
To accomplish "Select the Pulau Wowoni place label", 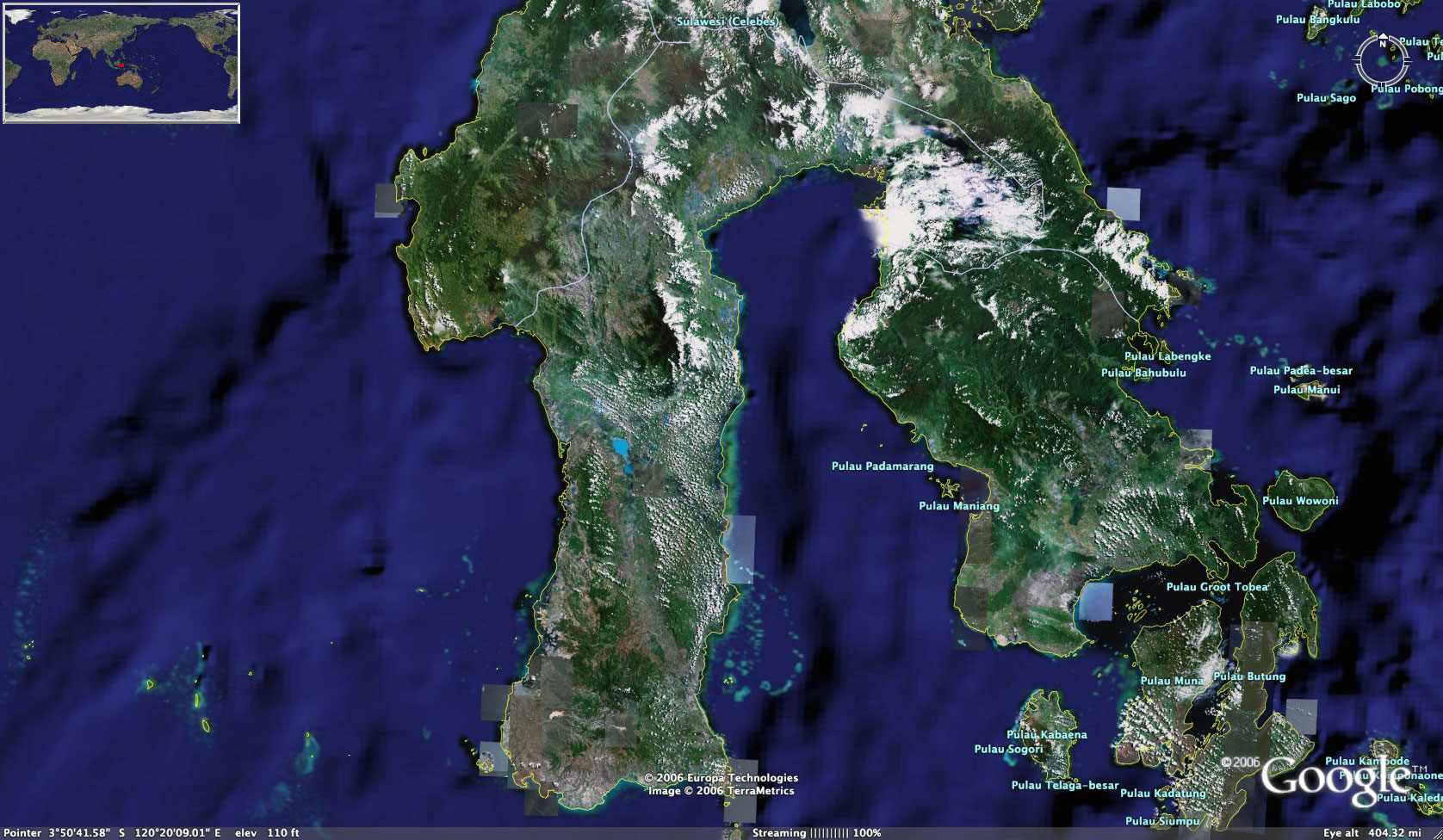I will click(x=1300, y=501).
